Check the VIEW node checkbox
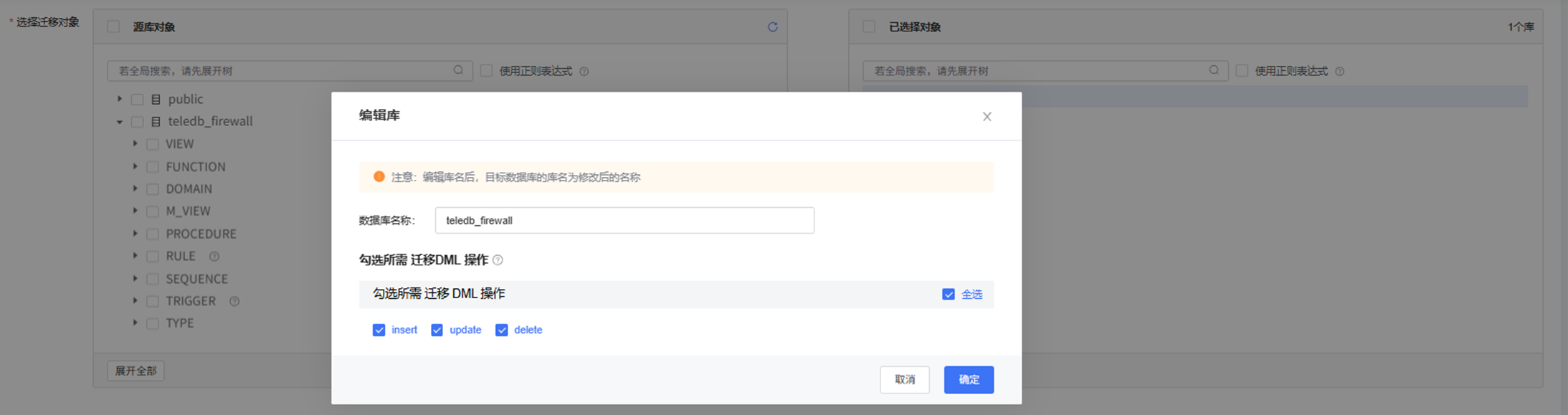The height and width of the screenshot is (415, 1568). (x=153, y=145)
